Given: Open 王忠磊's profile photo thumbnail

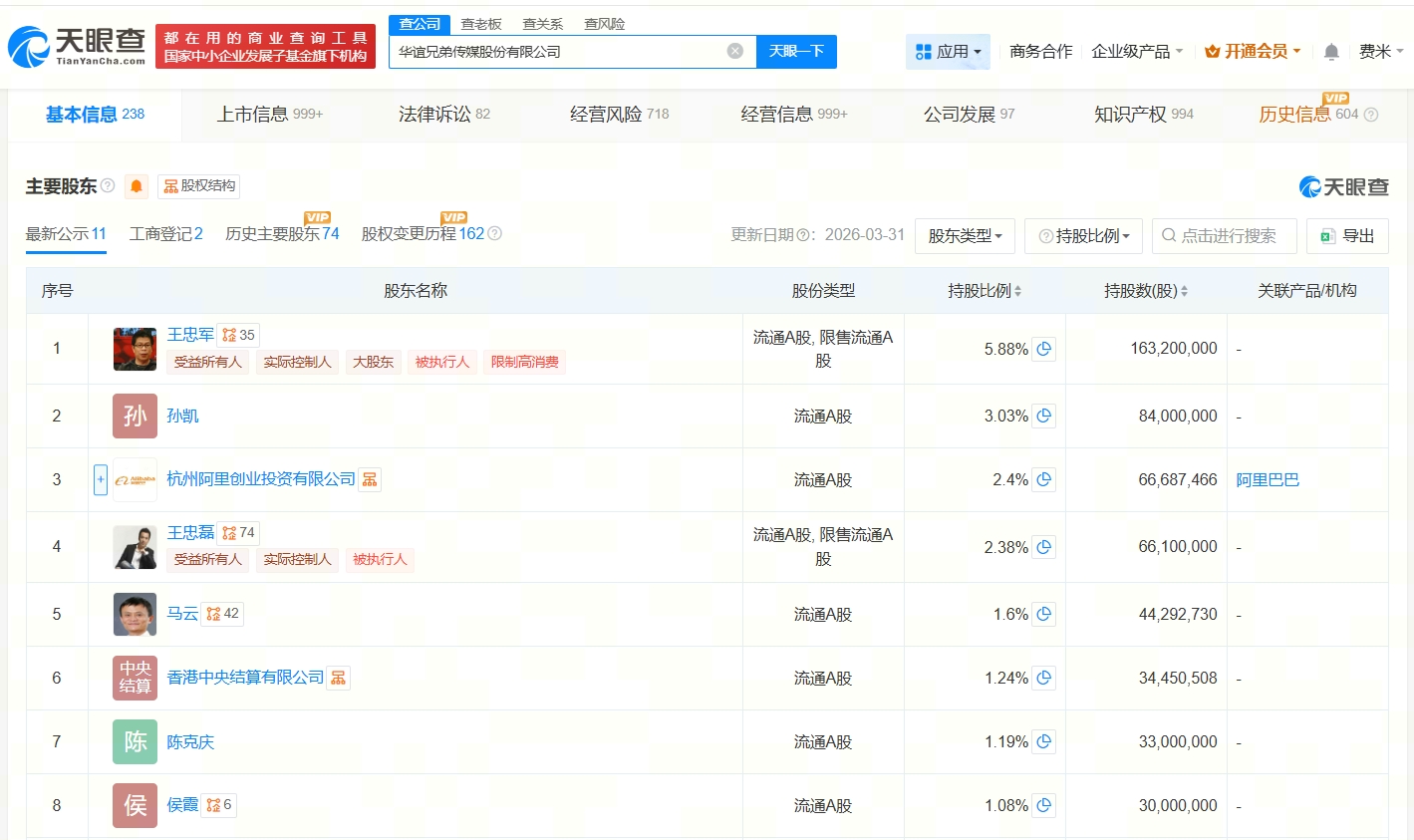Looking at the screenshot, I should click(135, 547).
